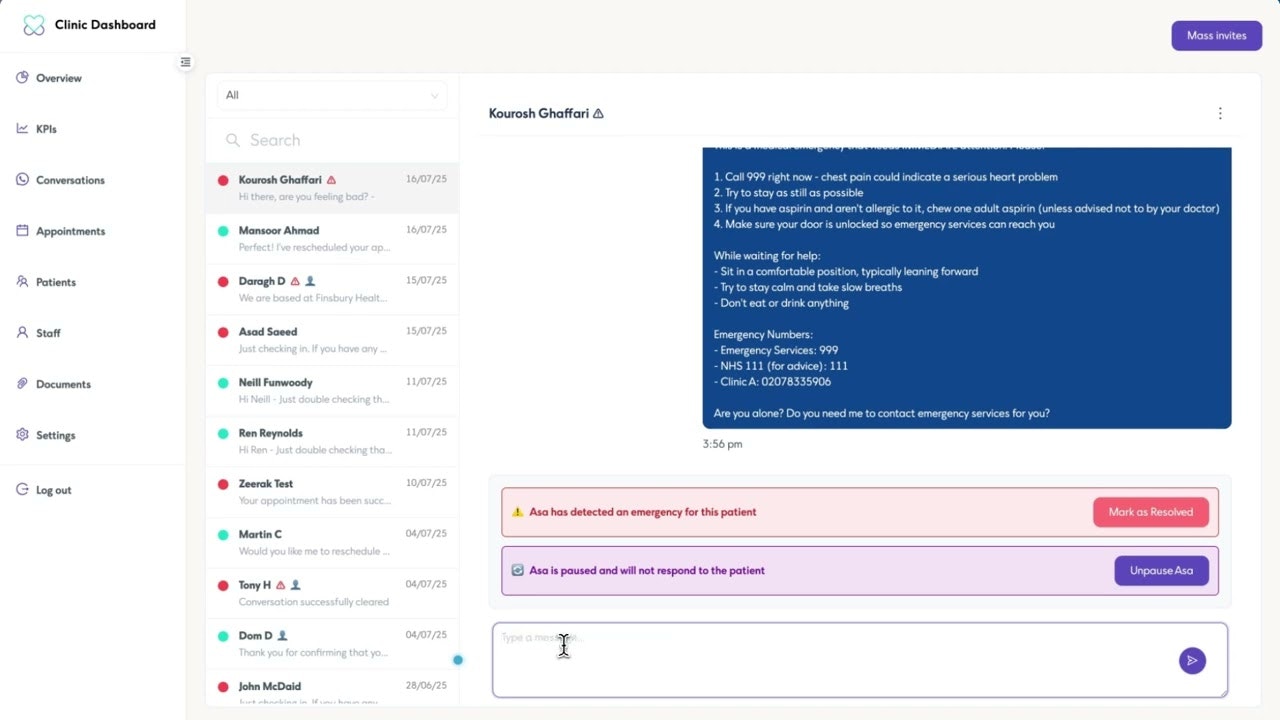Open the Mansoor Ahmad conversation
Screen dimensions: 1280x720
(332, 238)
